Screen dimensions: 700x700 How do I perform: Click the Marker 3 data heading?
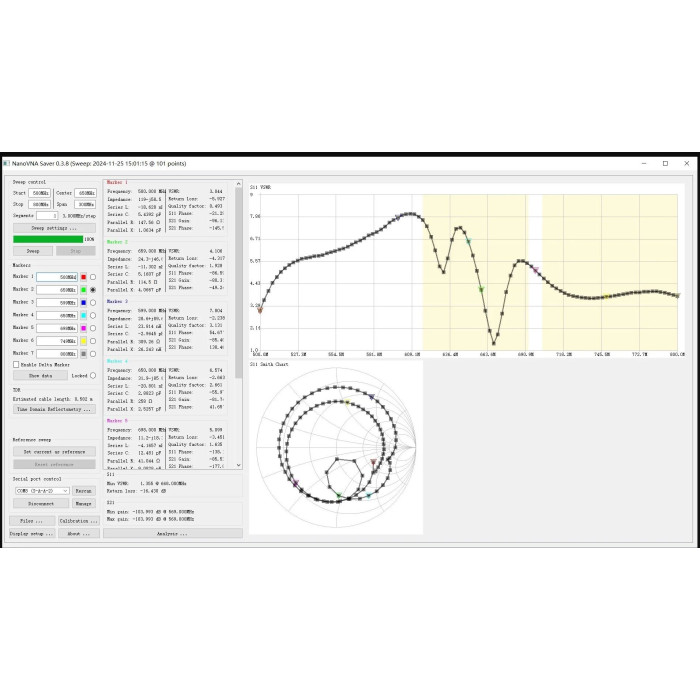(x=117, y=301)
